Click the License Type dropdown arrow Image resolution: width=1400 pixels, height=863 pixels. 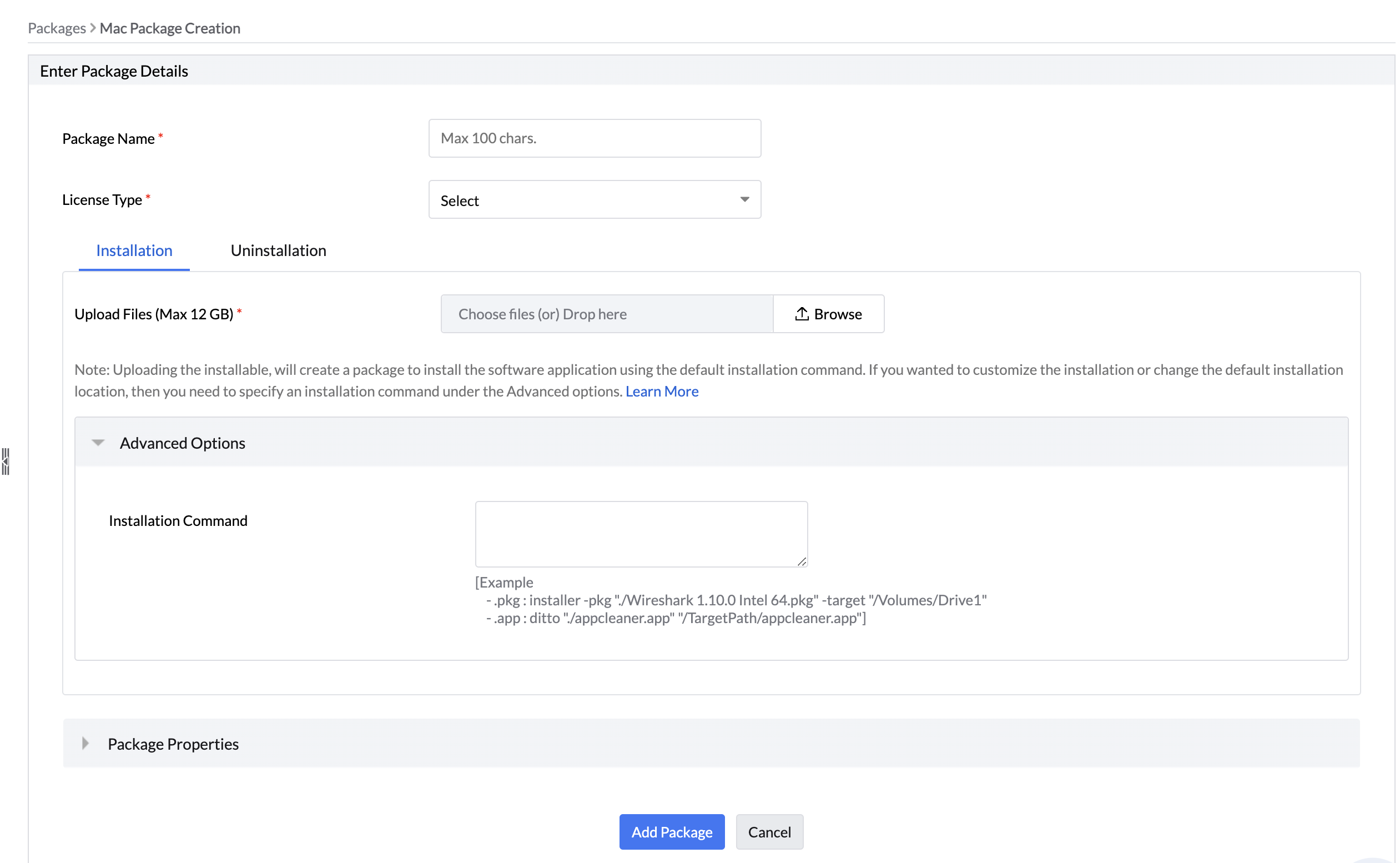[744, 199]
